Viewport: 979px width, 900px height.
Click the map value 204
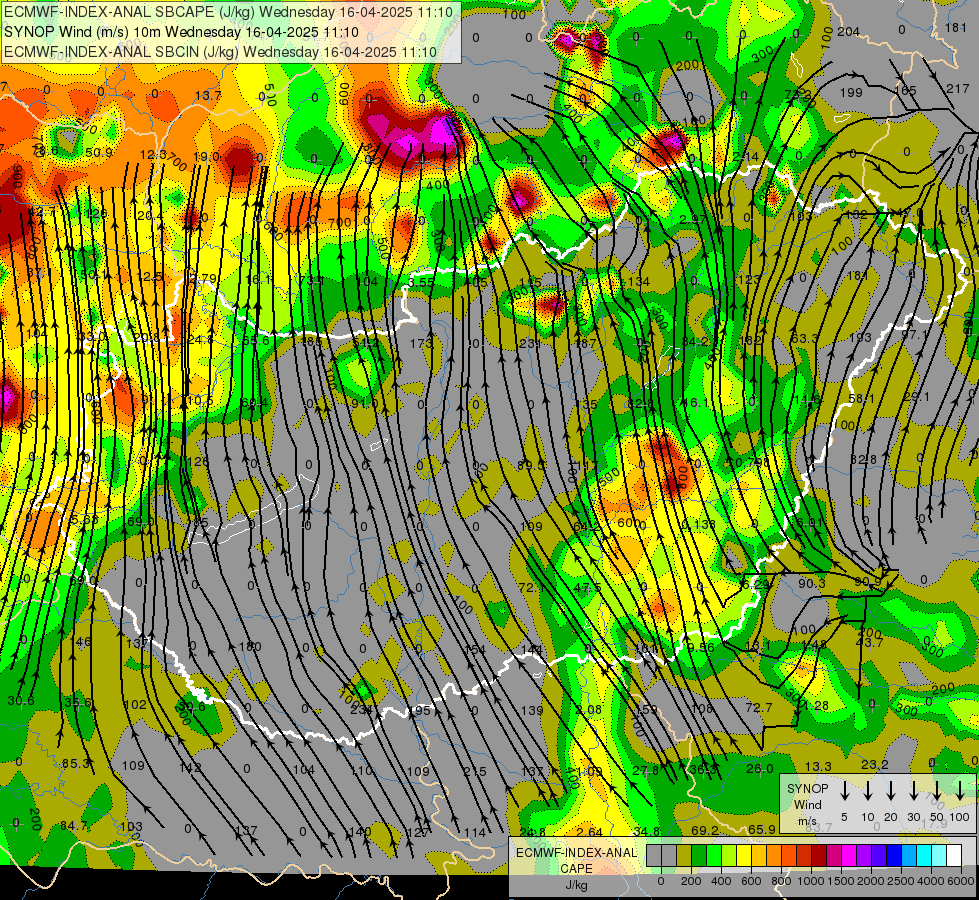click(849, 31)
